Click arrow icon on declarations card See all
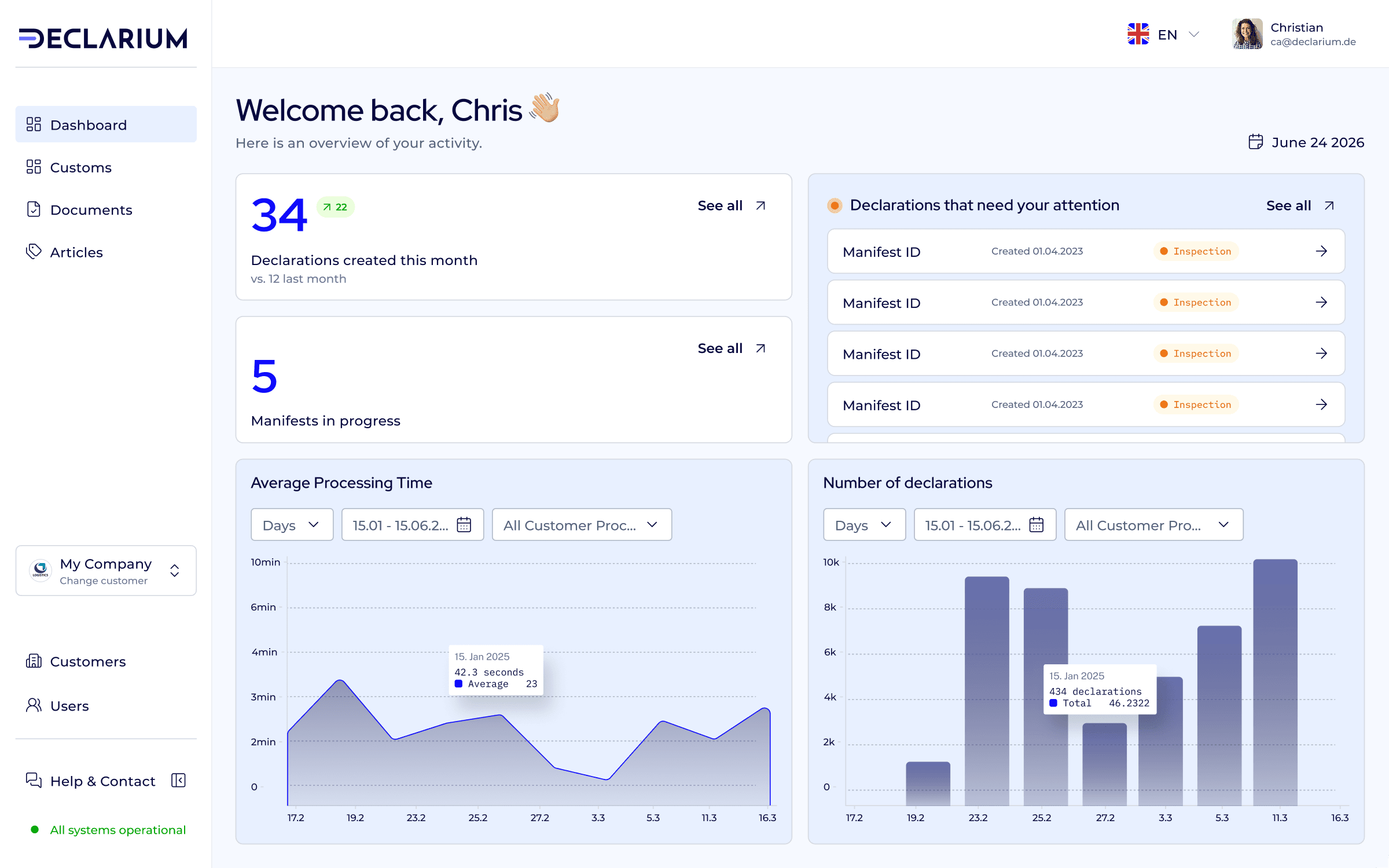 tap(760, 205)
